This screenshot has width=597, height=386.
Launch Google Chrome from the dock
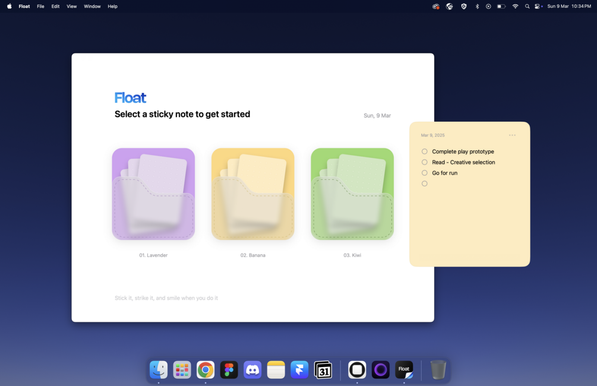pos(206,370)
